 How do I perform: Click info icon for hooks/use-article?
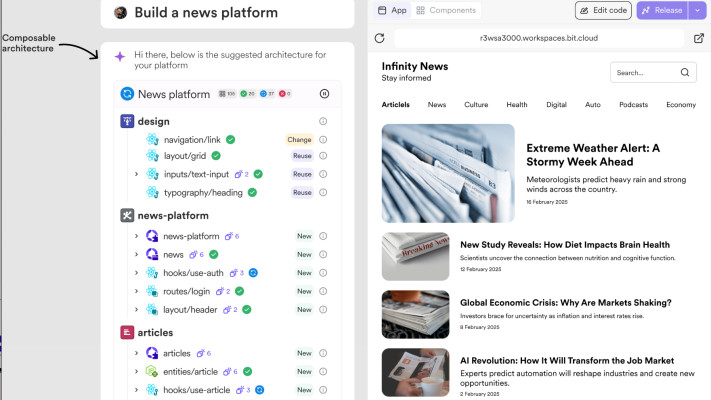[323, 390]
